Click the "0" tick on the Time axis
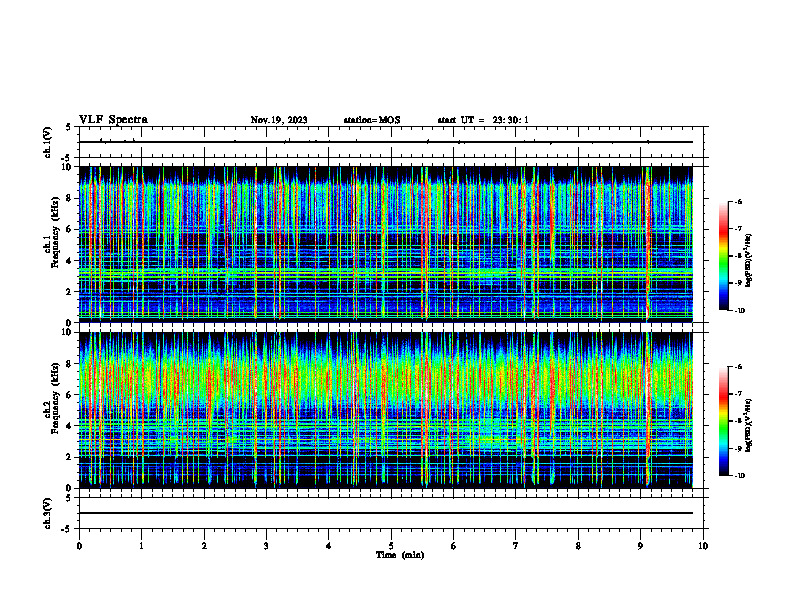 click(x=79, y=546)
